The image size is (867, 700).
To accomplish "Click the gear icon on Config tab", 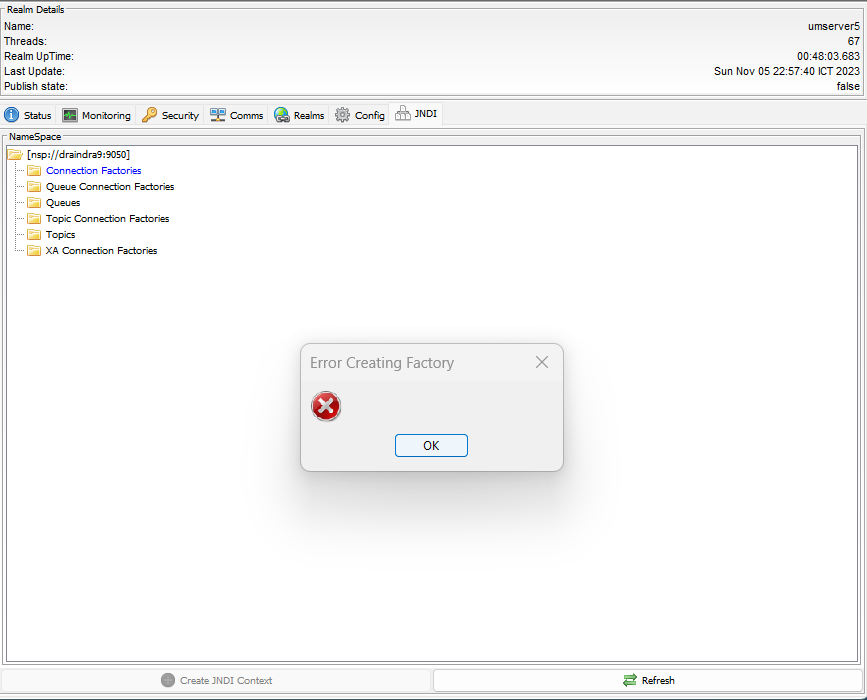I will (x=343, y=115).
